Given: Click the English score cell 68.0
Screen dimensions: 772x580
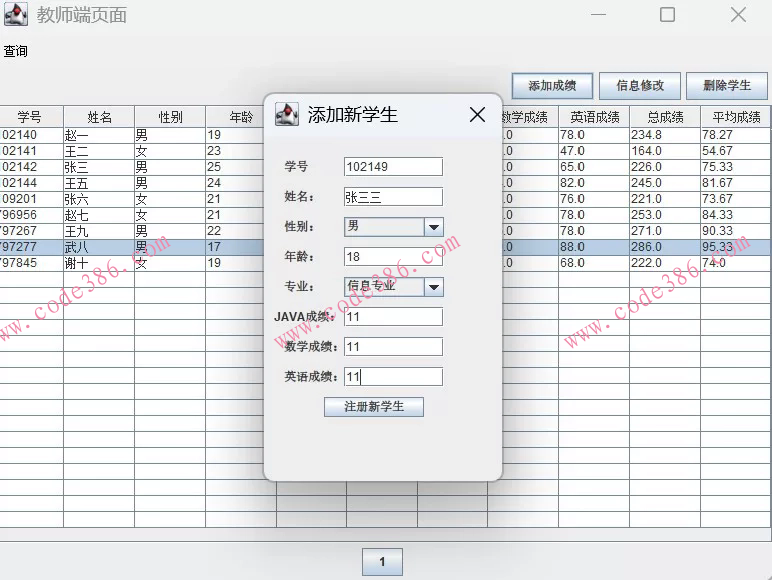Looking at the screenshot, I should (594, 263).
